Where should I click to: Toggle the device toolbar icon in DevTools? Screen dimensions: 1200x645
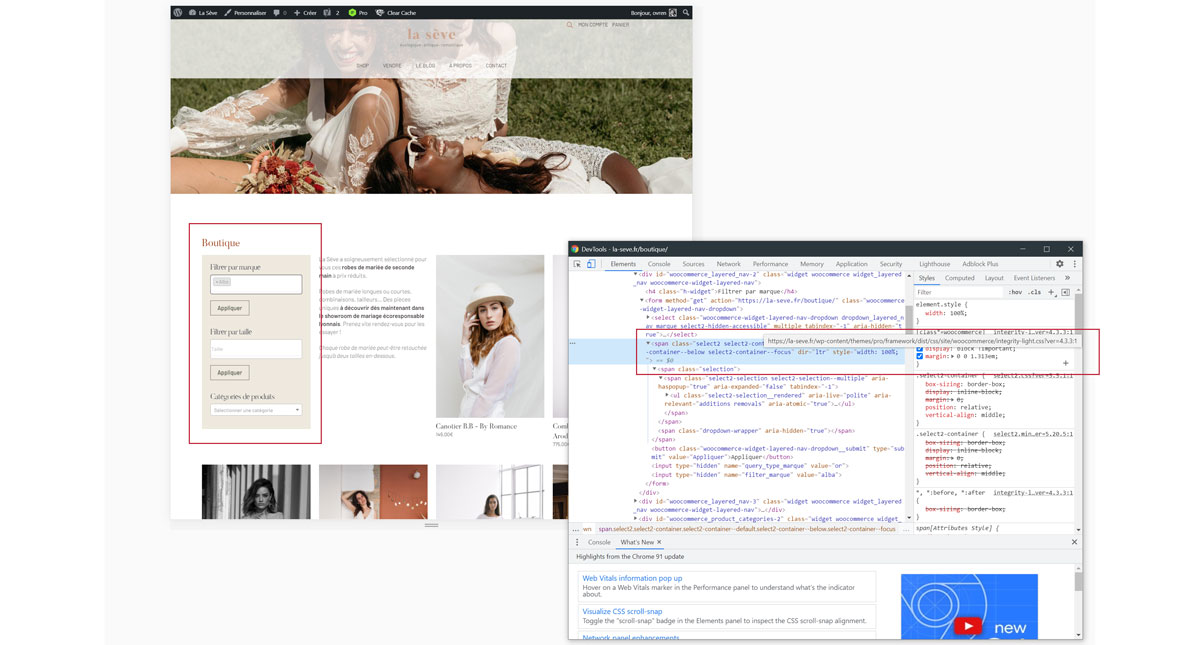[591, 264]
